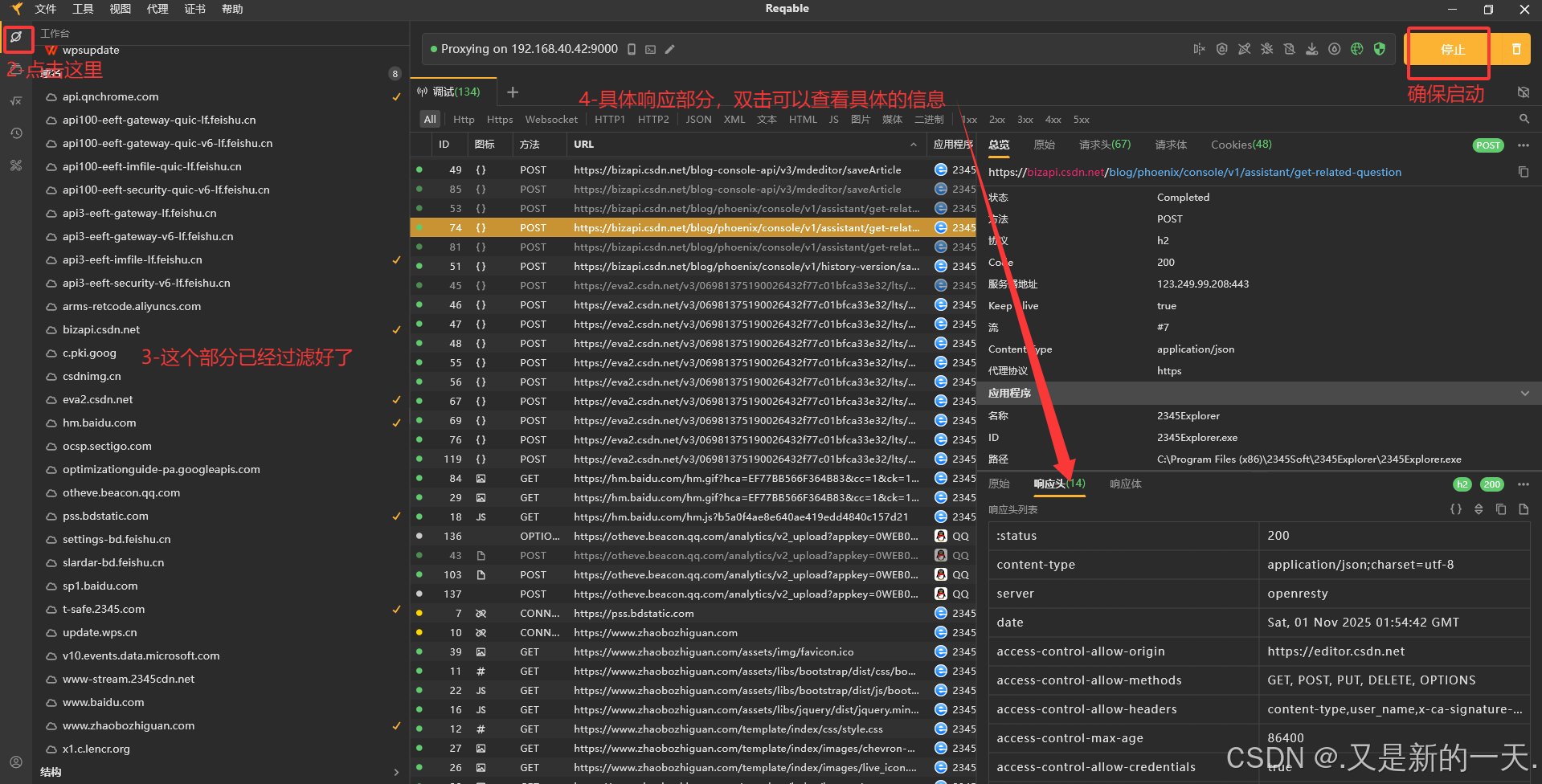Screen dimensions: 1542x784
Task: Toggle the script file-slash toolbar icon
Action: coord(1289,49)
